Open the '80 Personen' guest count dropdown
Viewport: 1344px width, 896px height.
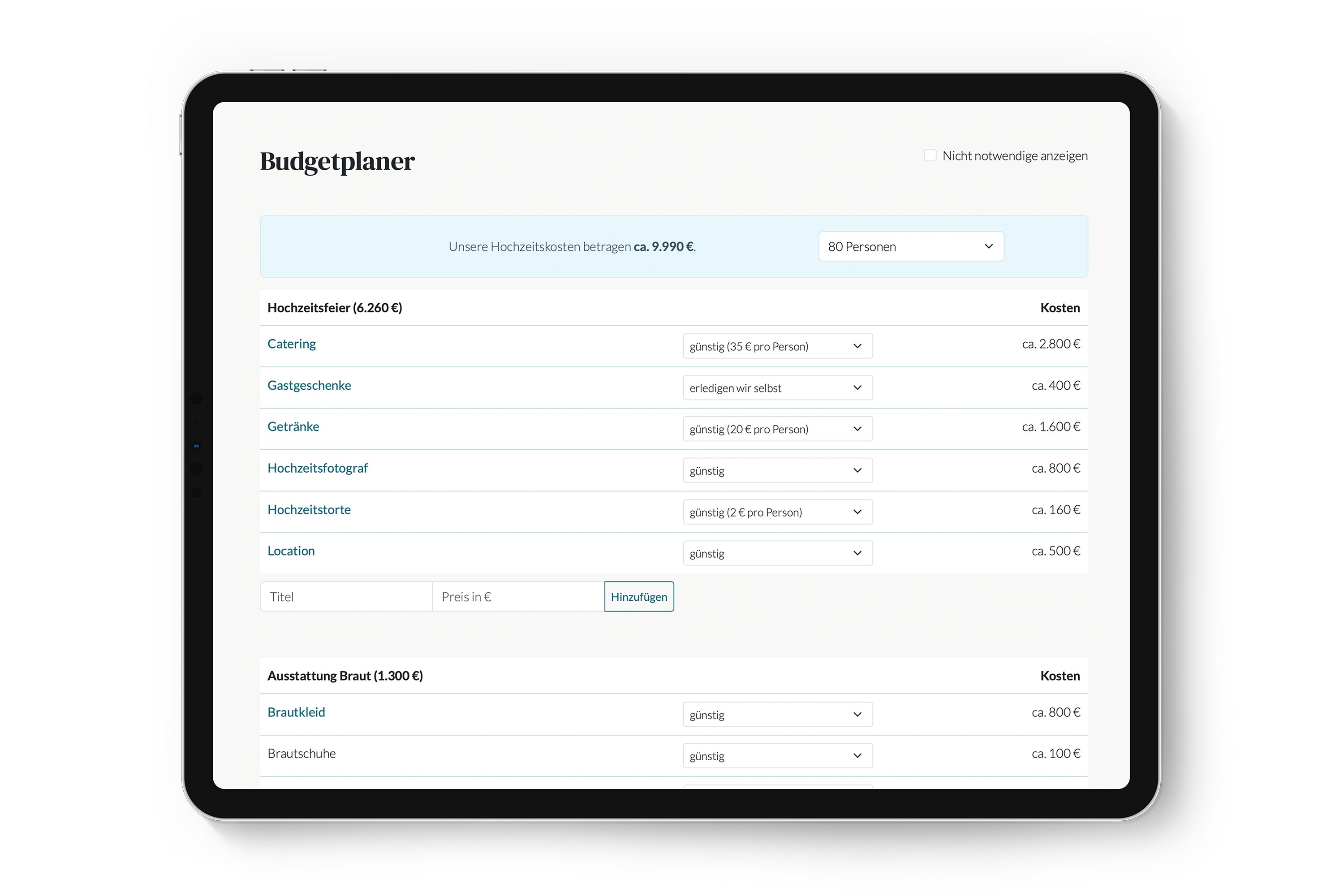[910, 246]
